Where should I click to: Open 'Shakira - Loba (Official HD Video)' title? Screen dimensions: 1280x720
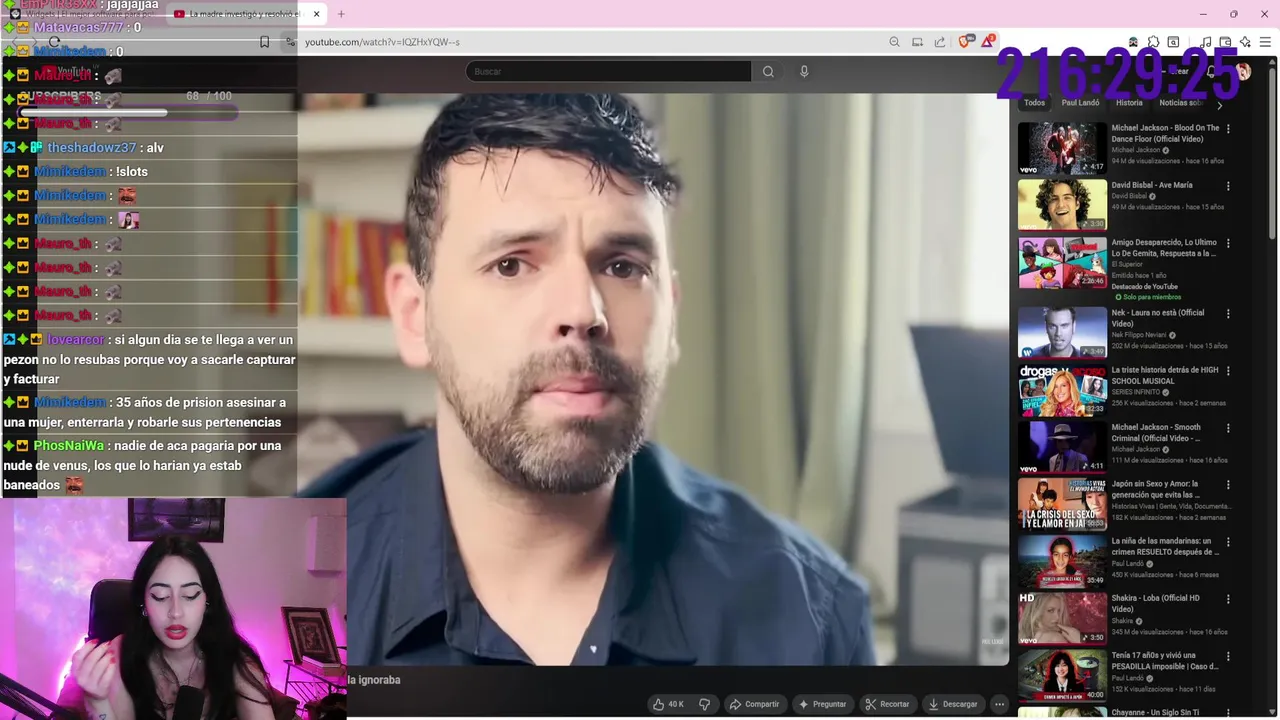(1155, 603)
